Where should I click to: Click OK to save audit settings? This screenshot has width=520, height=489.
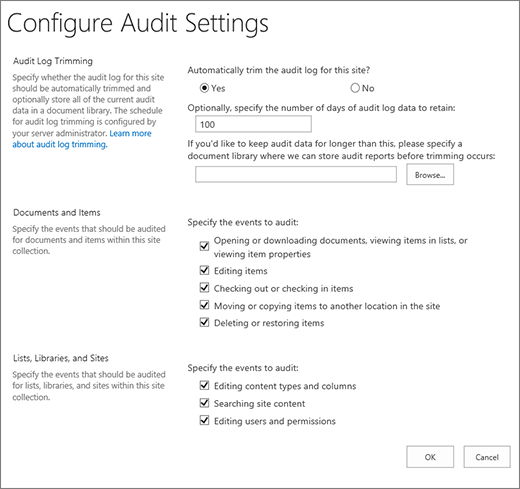430,457
